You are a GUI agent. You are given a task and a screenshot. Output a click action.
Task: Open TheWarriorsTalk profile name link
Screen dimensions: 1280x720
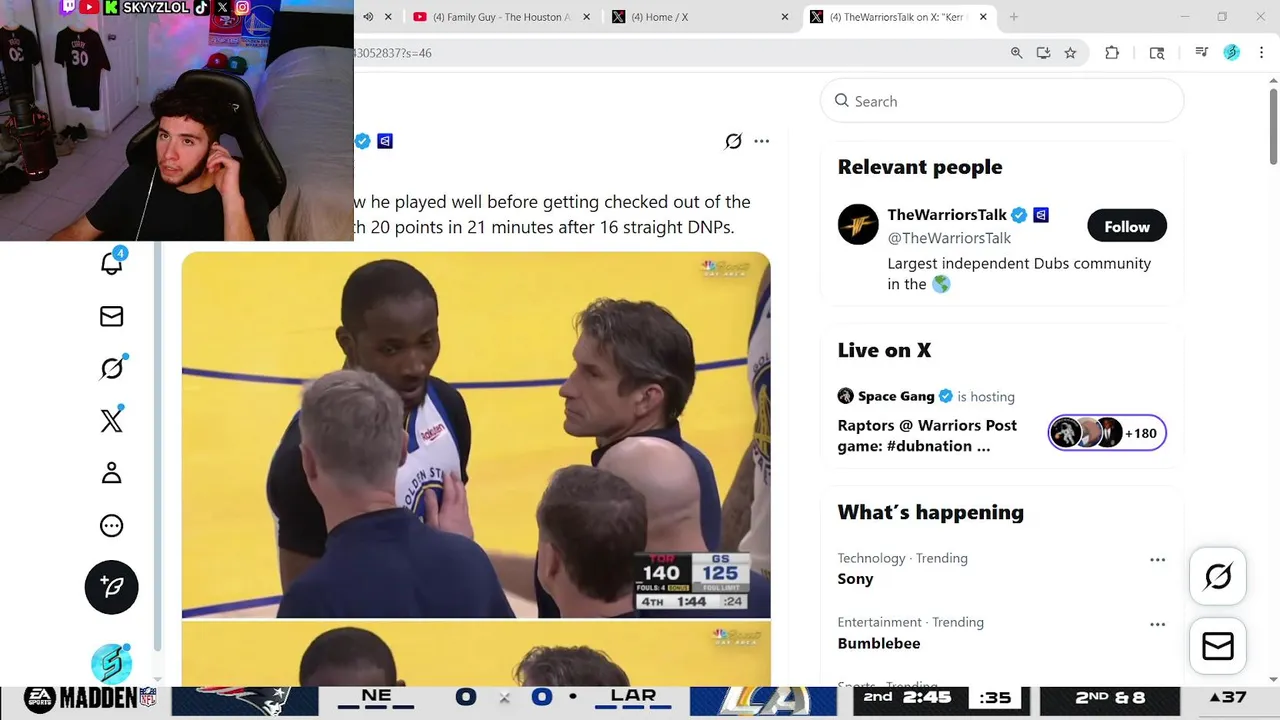click(x=948, y=215)
